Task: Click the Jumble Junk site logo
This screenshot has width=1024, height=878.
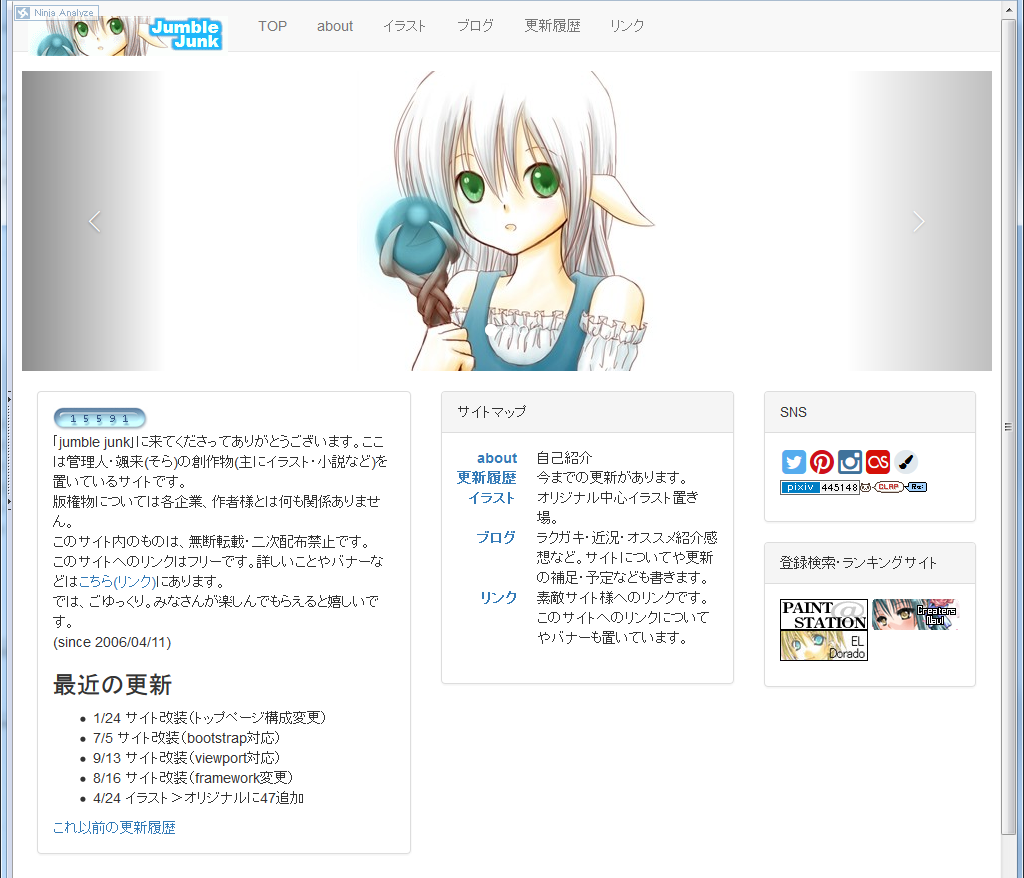Action: (x=128, y=35)
